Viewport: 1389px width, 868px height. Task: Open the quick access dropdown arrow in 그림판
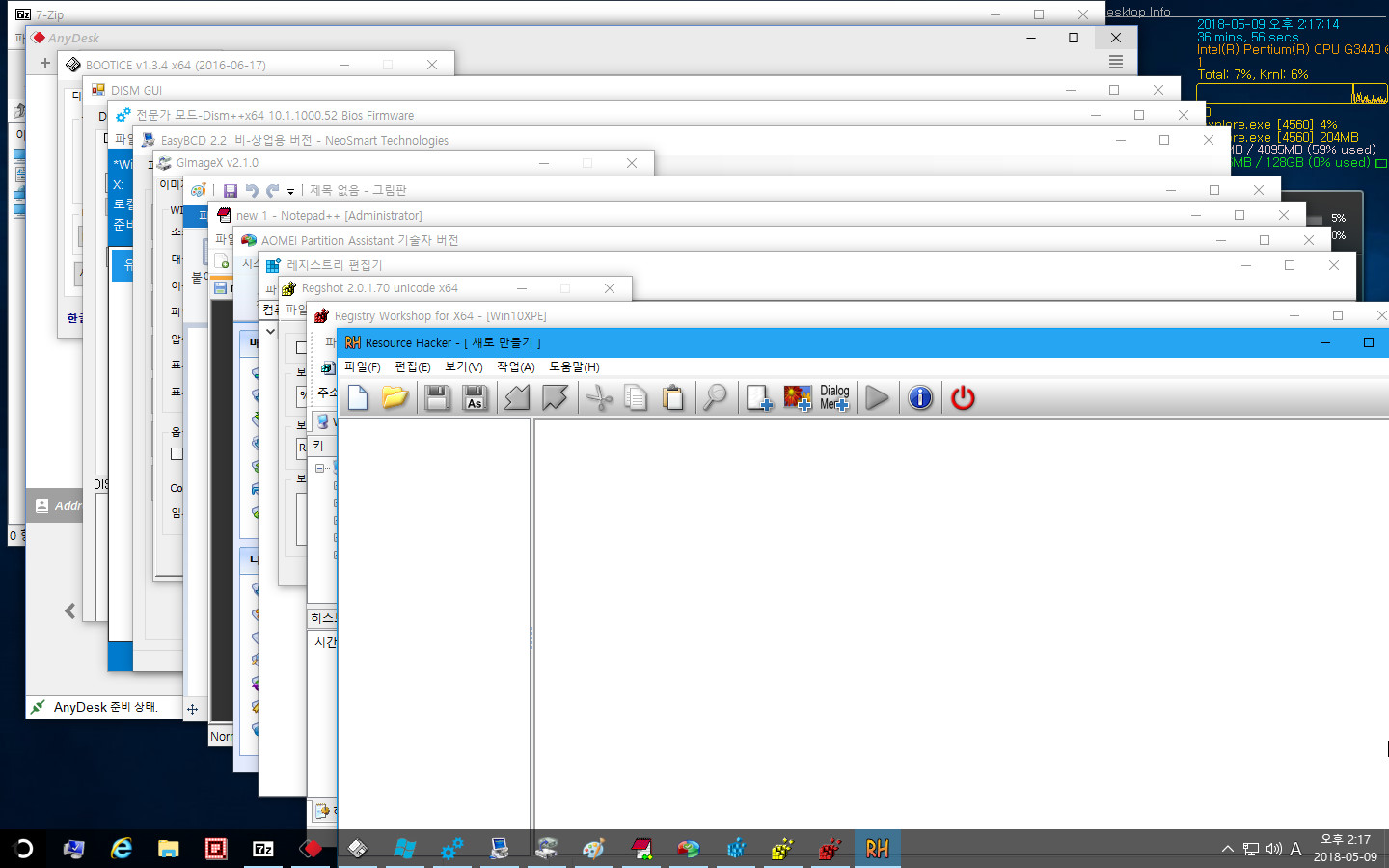pos(290,192)
